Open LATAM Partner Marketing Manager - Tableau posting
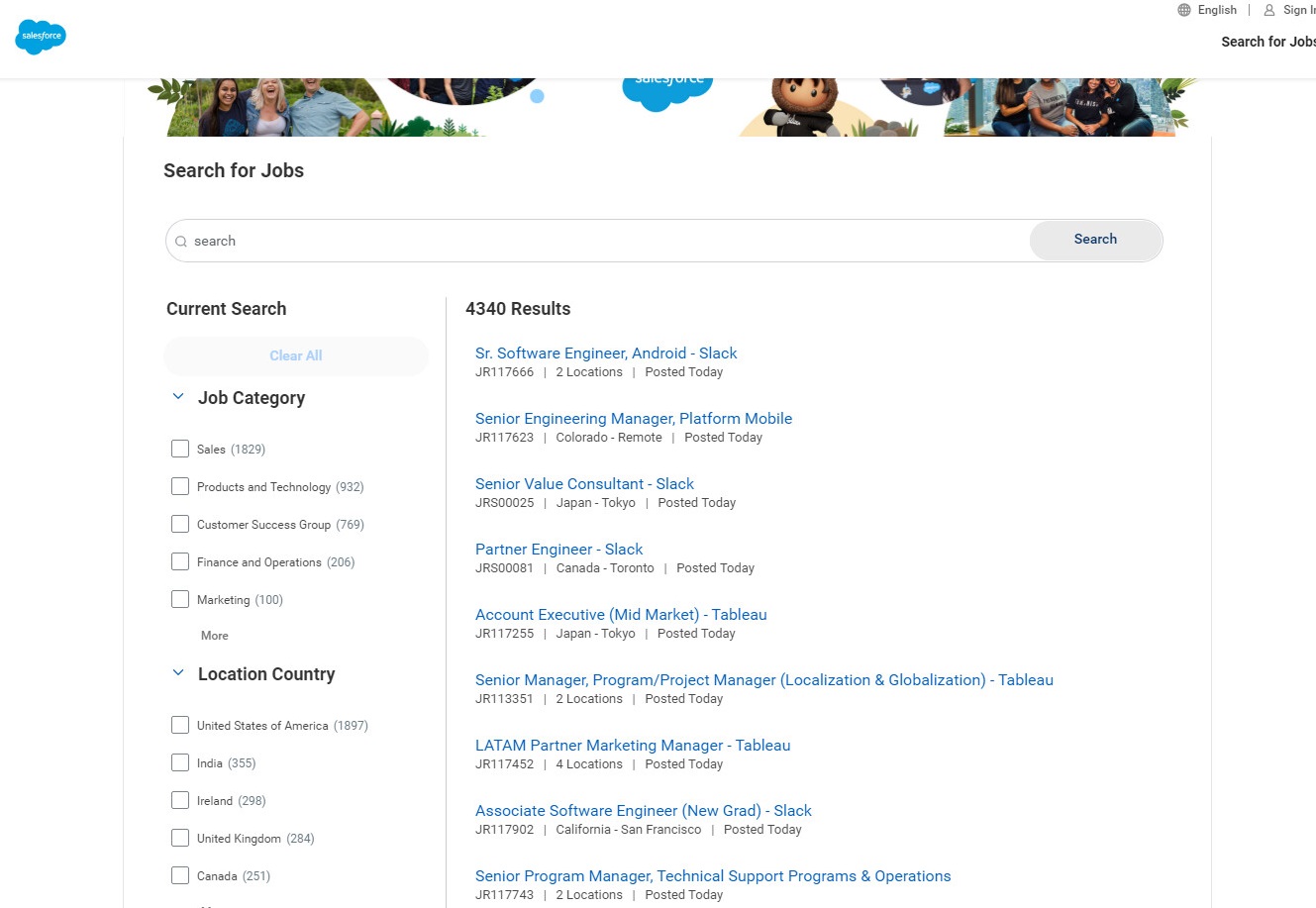 pyautogui.click(x=633, y=746)
